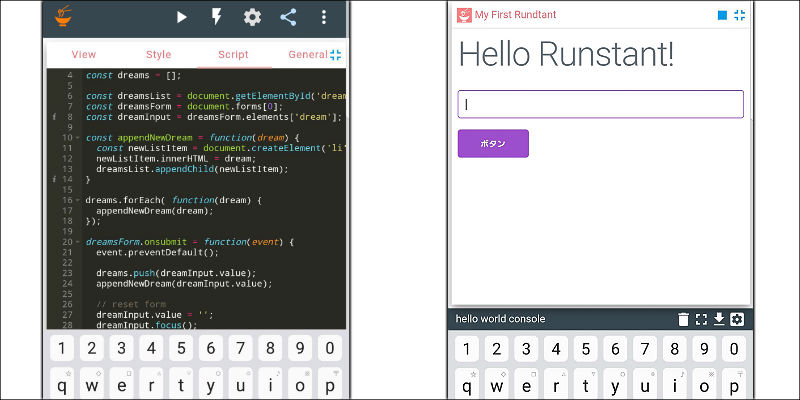The image size is (800, 400).
Task: Tap the purple ボタン button
Action: [x=493, y=143]
